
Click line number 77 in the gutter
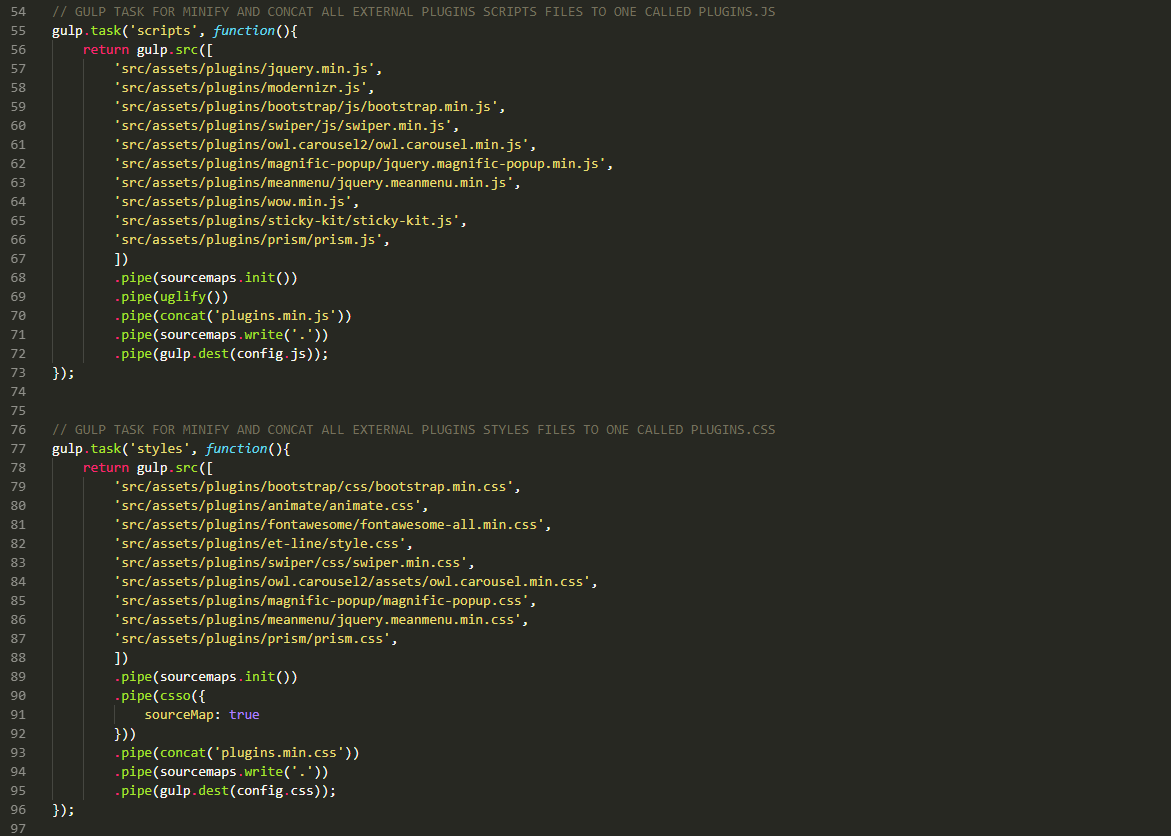(x=18, y=448)
